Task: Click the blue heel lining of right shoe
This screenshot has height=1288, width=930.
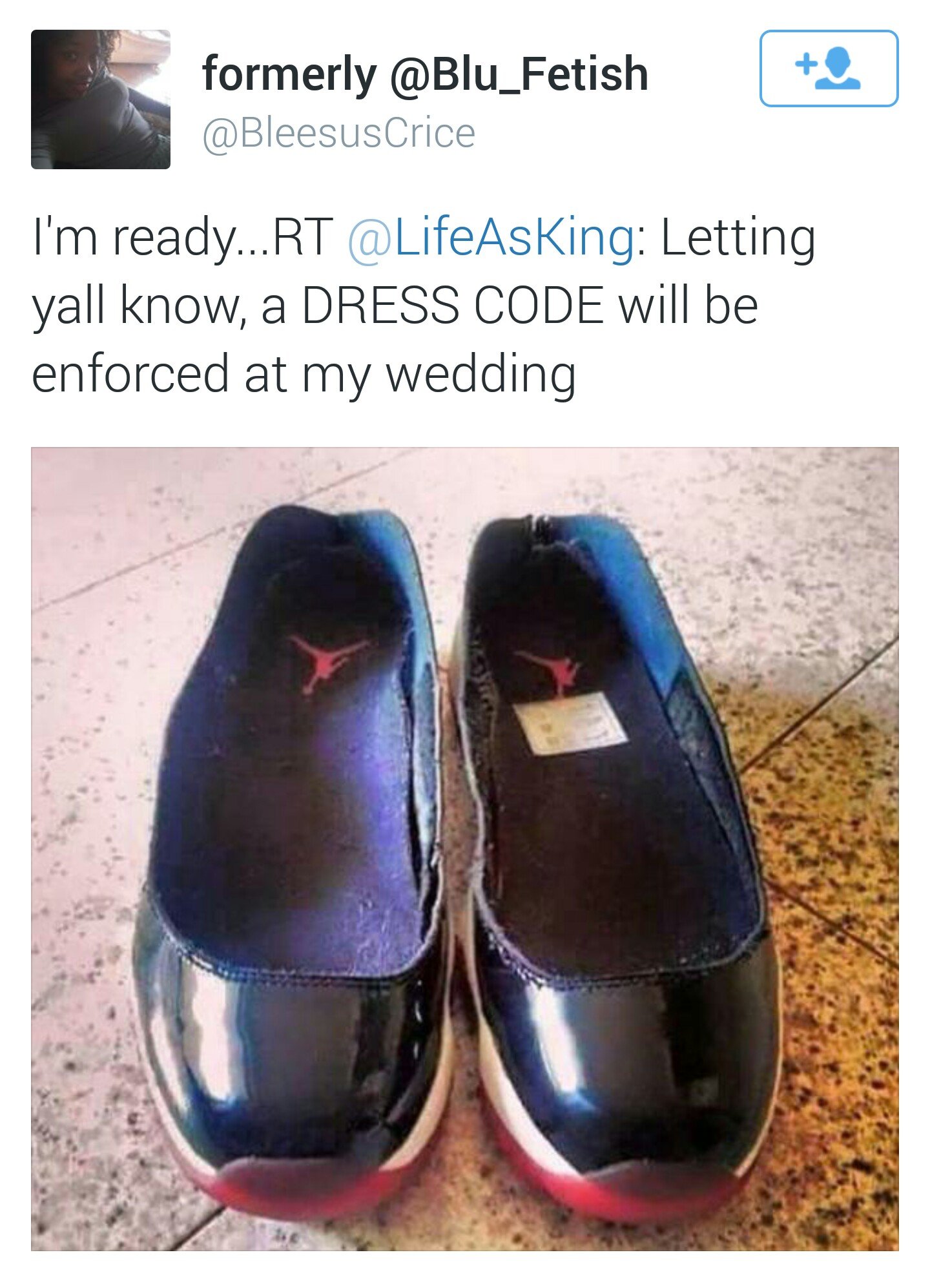Action: (x=620, y=568)
